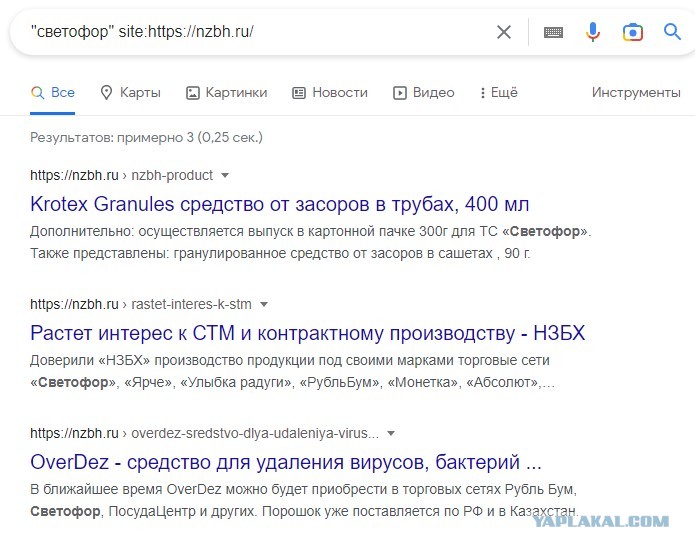Image resolution: width=695 pixels, height=551 pixels.
Task: Click the Новости newspaper icon
Action: pyautogui.click(x=299, y=93)
